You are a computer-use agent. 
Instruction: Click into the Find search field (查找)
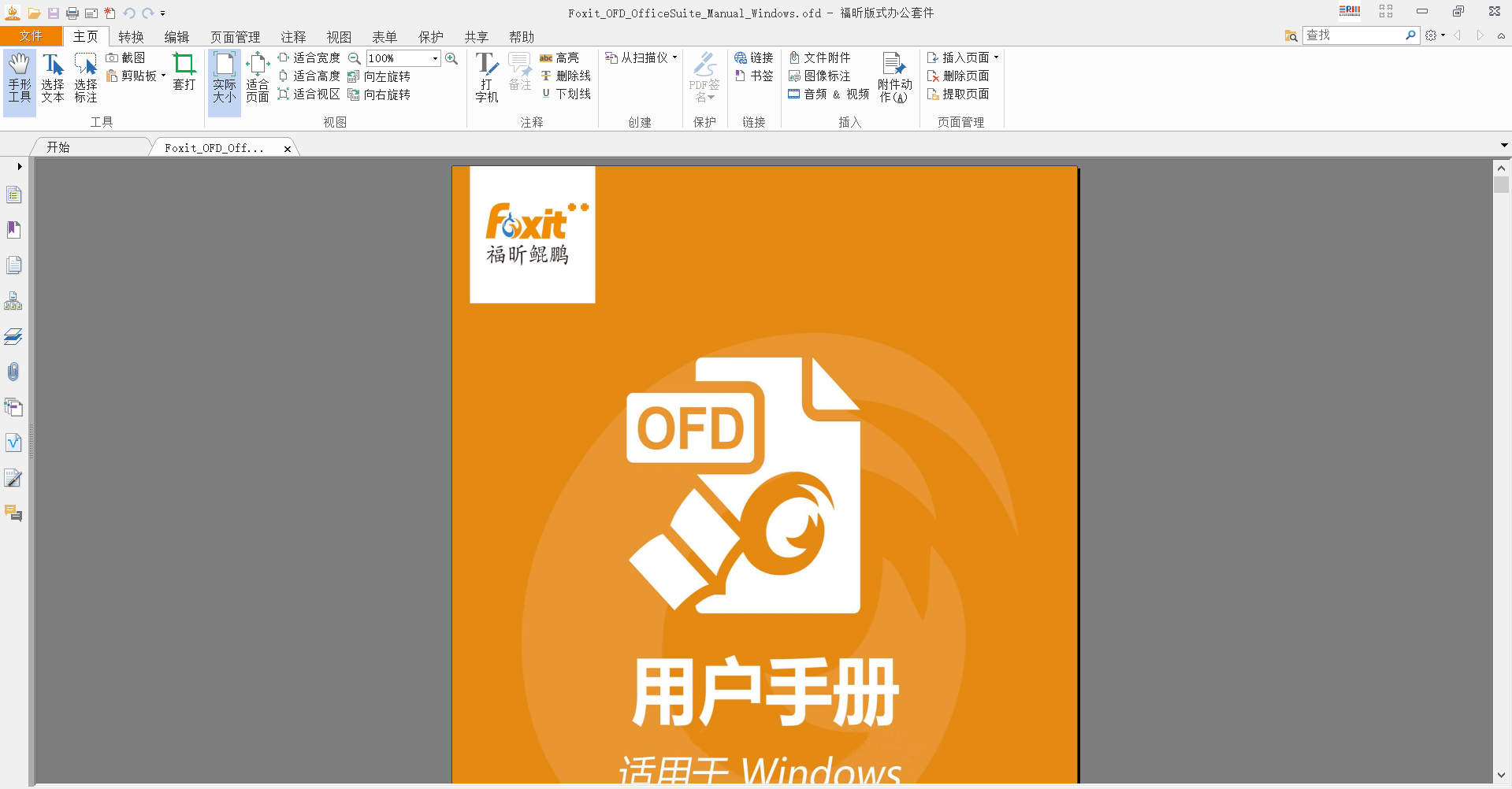point(1354,35)
